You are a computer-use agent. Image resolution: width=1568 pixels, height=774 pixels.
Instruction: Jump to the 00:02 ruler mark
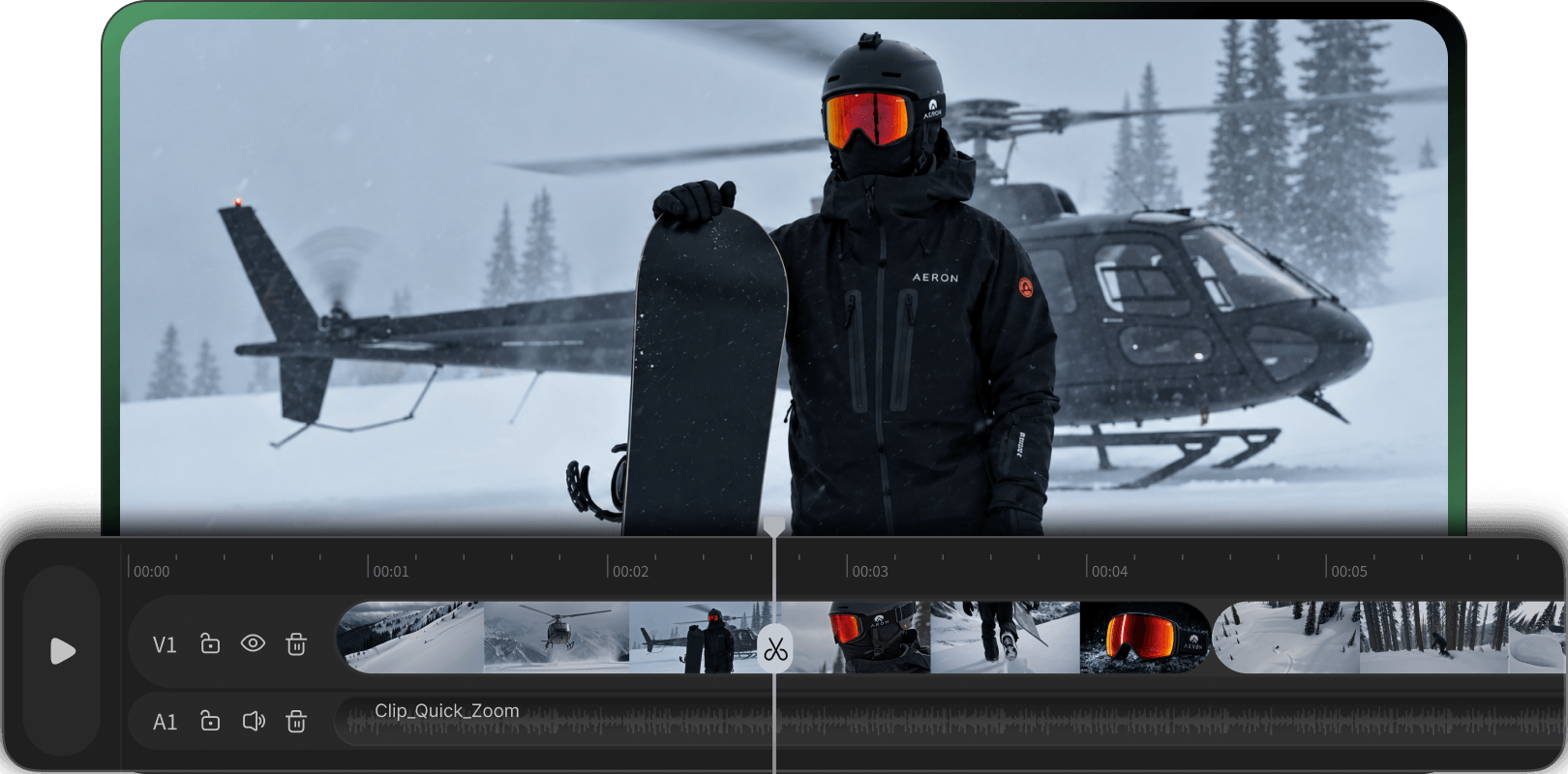pyautogui.click(x=630, y=571)
